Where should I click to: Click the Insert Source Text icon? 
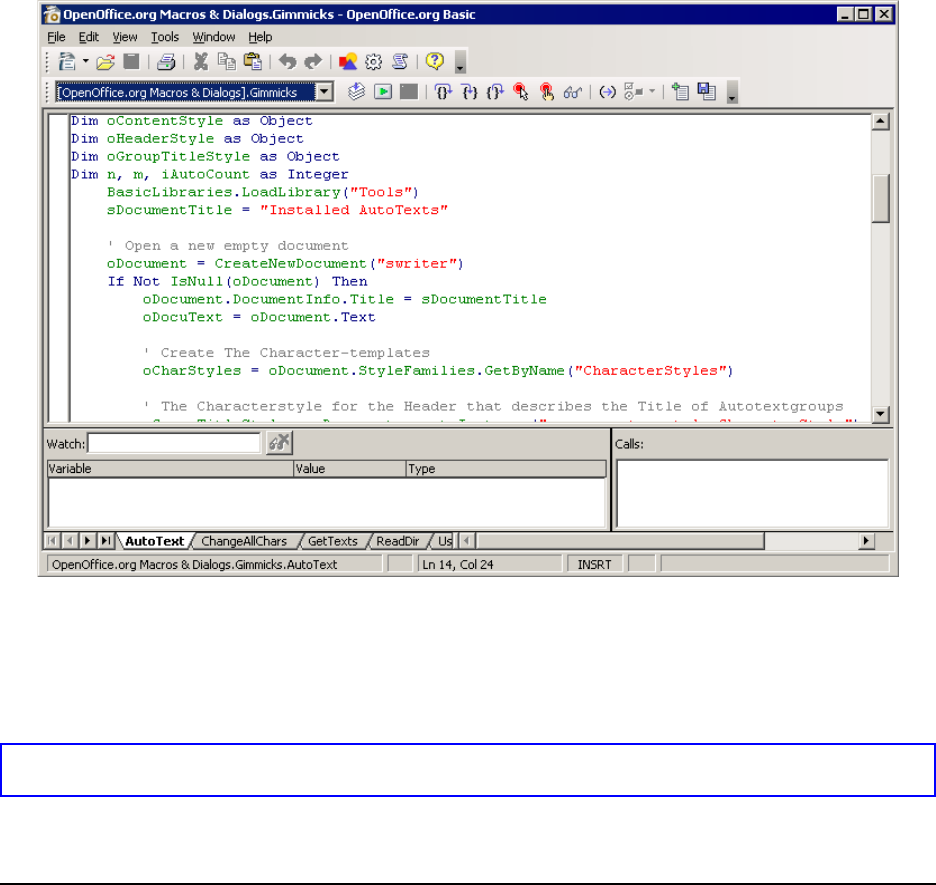click(680, 92)
